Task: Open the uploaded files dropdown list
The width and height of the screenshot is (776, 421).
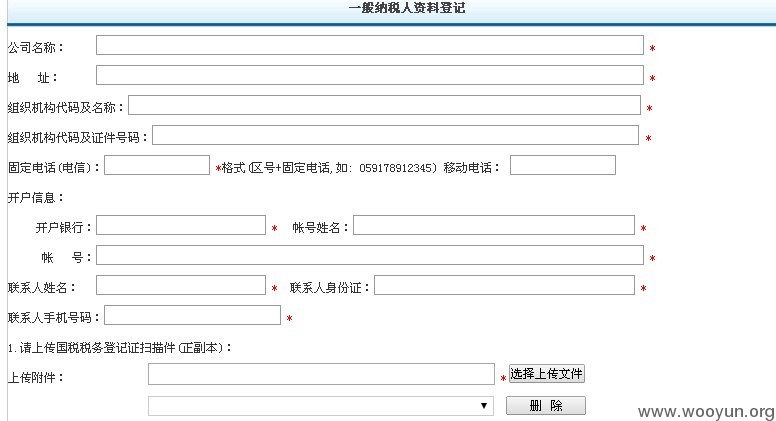Action: [321, 406]
